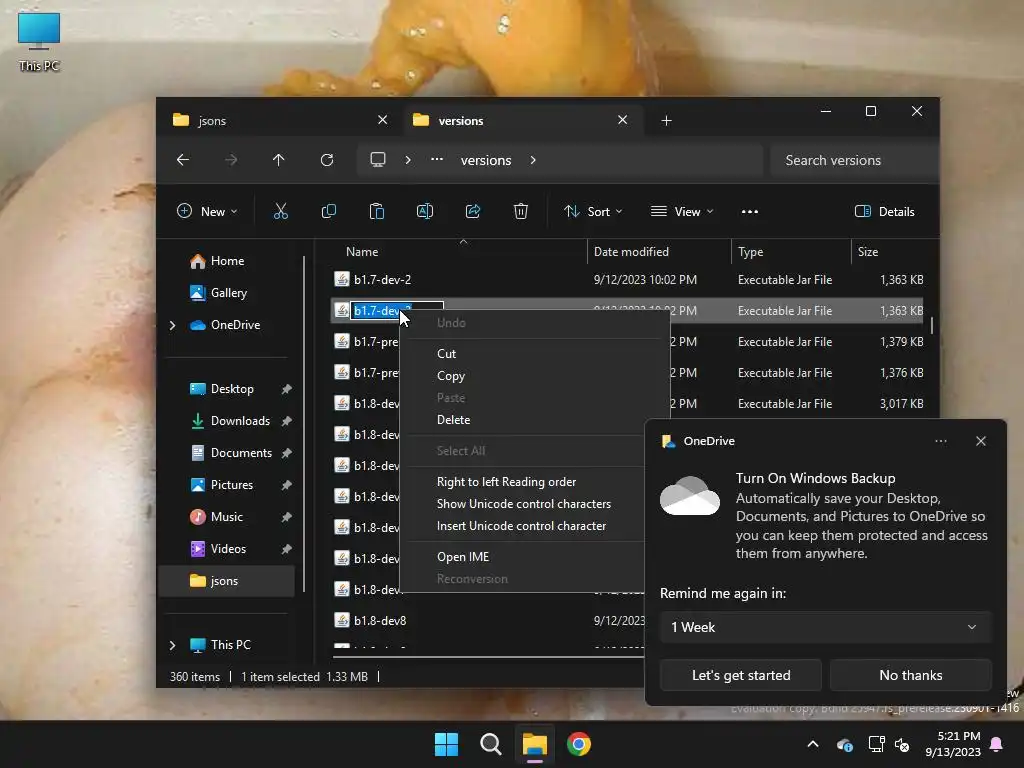Open Home in the navigation pane
Viewport: 1024px width, 768px height.
(x=227, y=261)
